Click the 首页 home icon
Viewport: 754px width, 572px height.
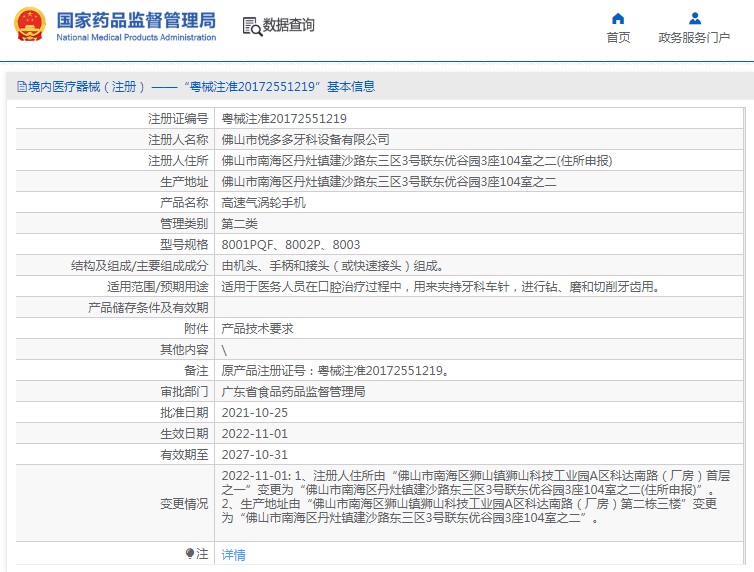pos(618,19)
